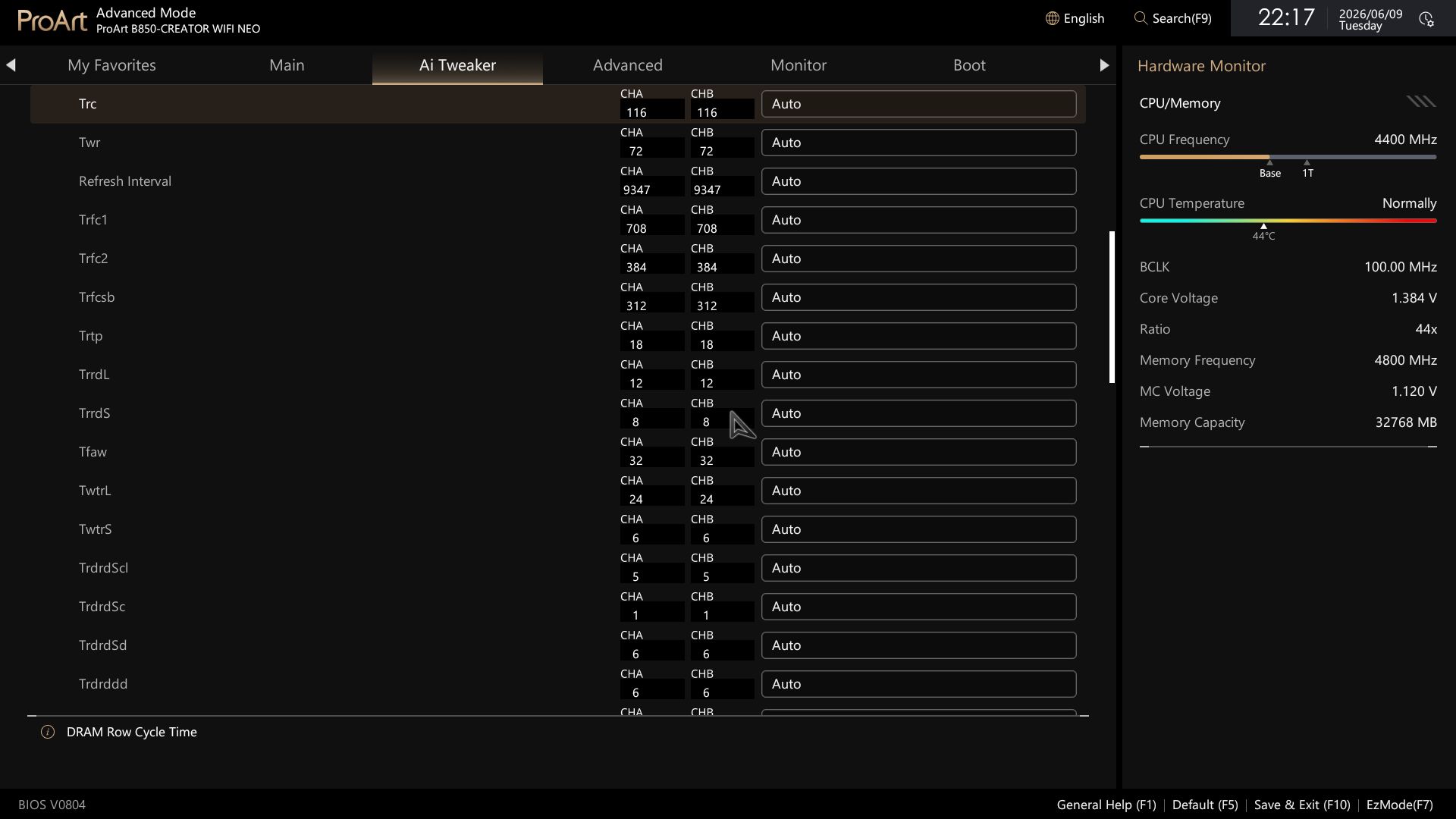Click the CPU Frequency bar

[x=1288, y=157]
